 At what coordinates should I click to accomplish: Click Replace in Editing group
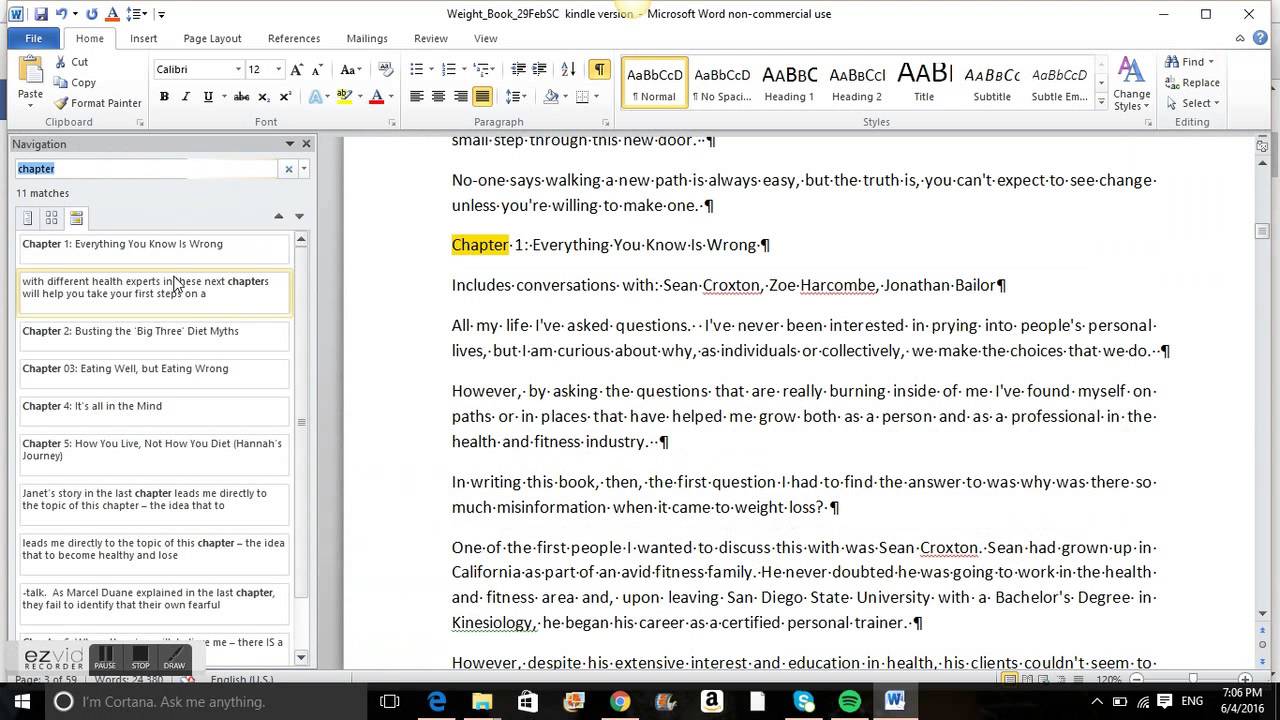click(x=1192, y=82)
